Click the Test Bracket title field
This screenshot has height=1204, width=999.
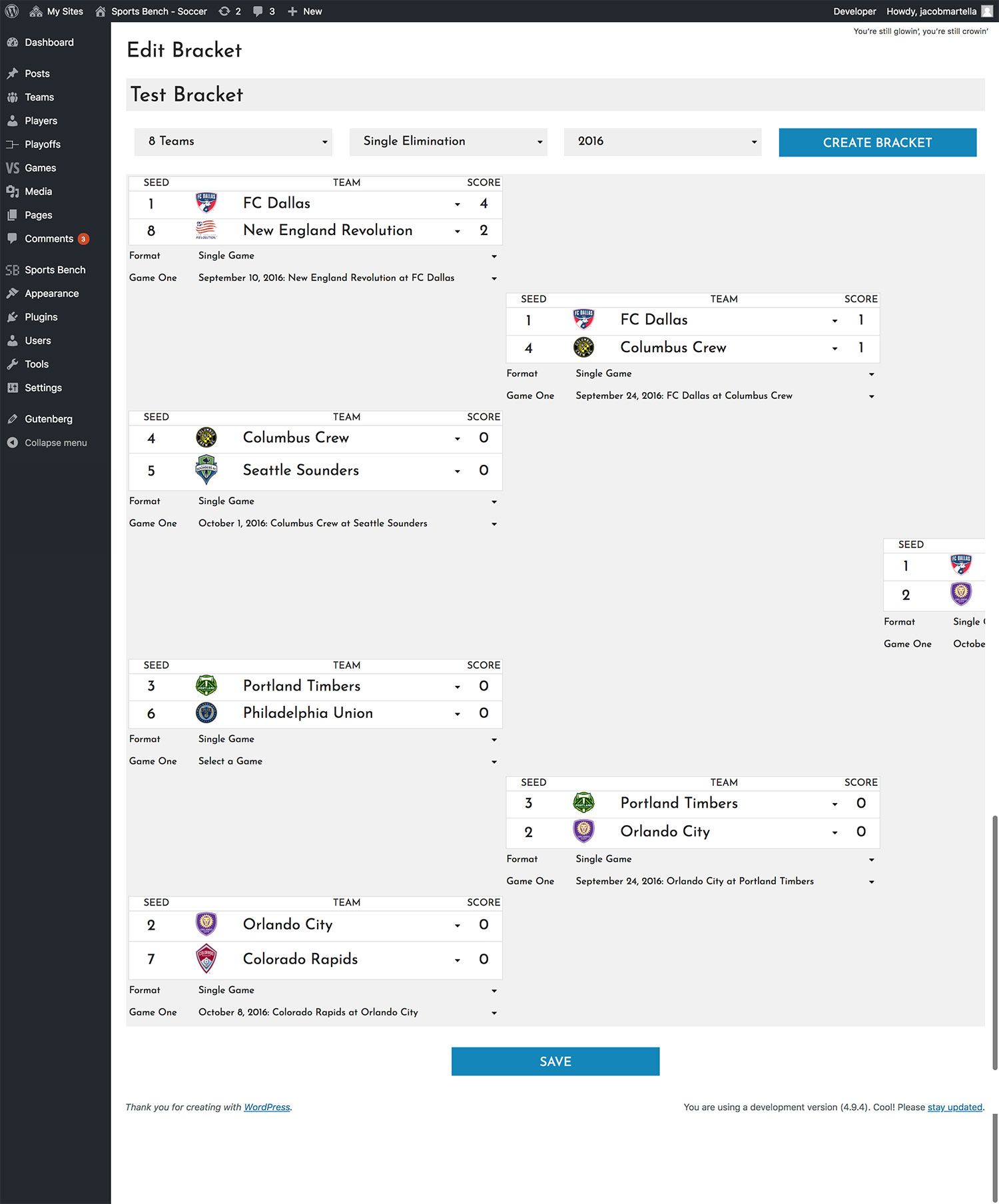point(555,95)
